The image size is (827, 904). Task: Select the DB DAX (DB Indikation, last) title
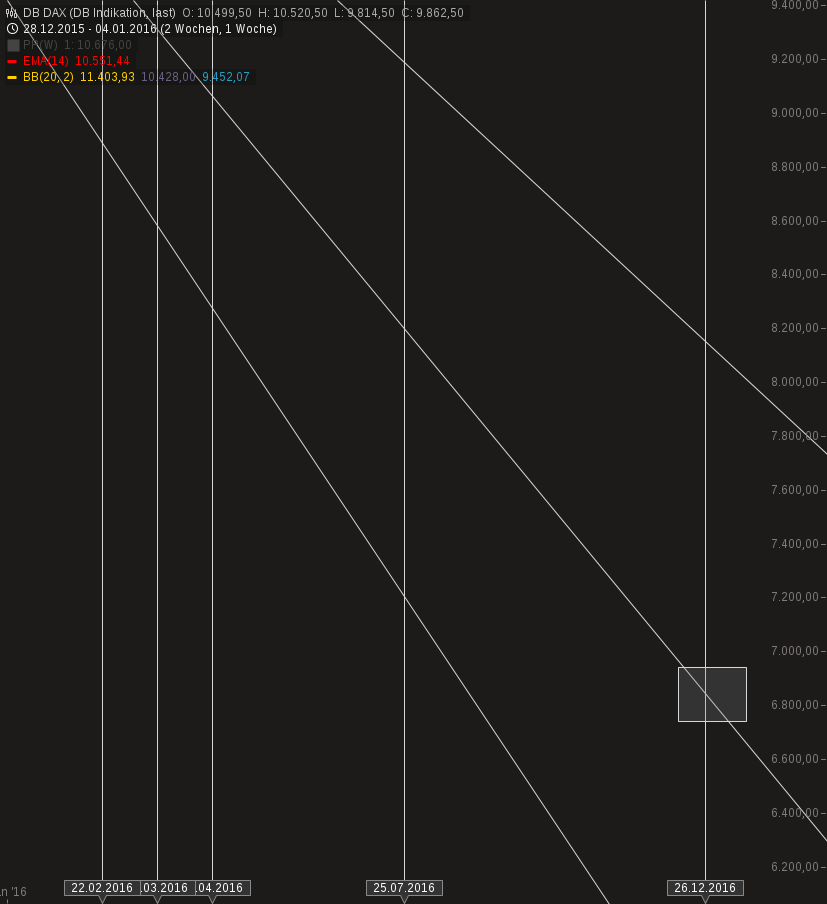pyautogui.click(x=99, y=13)
